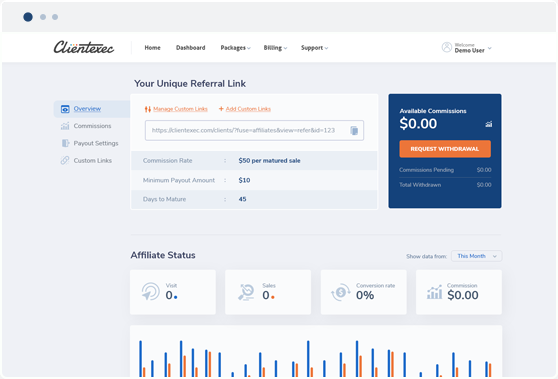Click the Commissions chart icon in sidebar

(65, 126)
